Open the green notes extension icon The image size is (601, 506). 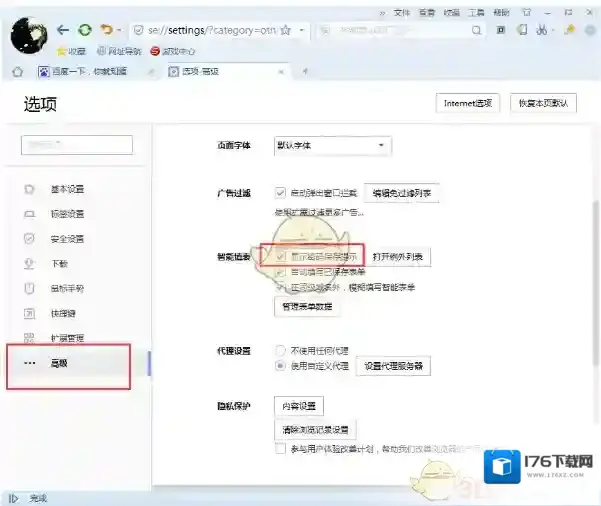coord(522,30)
